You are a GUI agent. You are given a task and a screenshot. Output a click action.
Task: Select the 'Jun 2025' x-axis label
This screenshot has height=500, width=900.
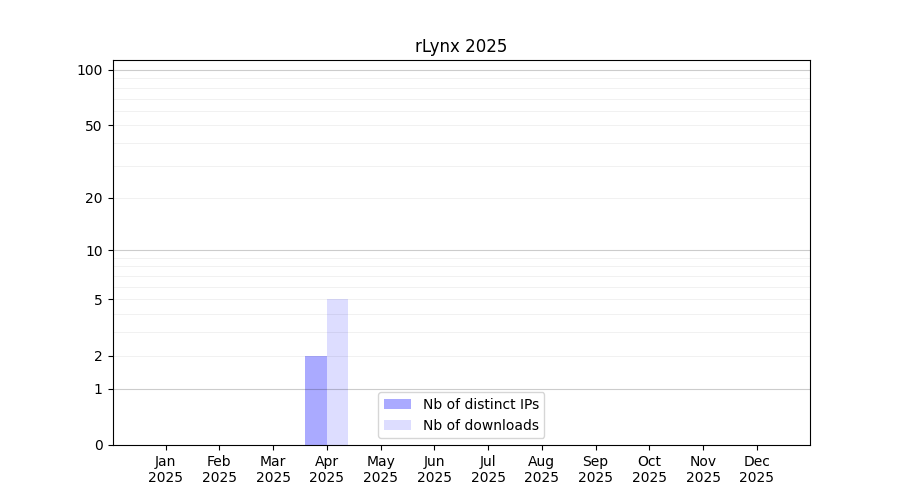[434, 469]
